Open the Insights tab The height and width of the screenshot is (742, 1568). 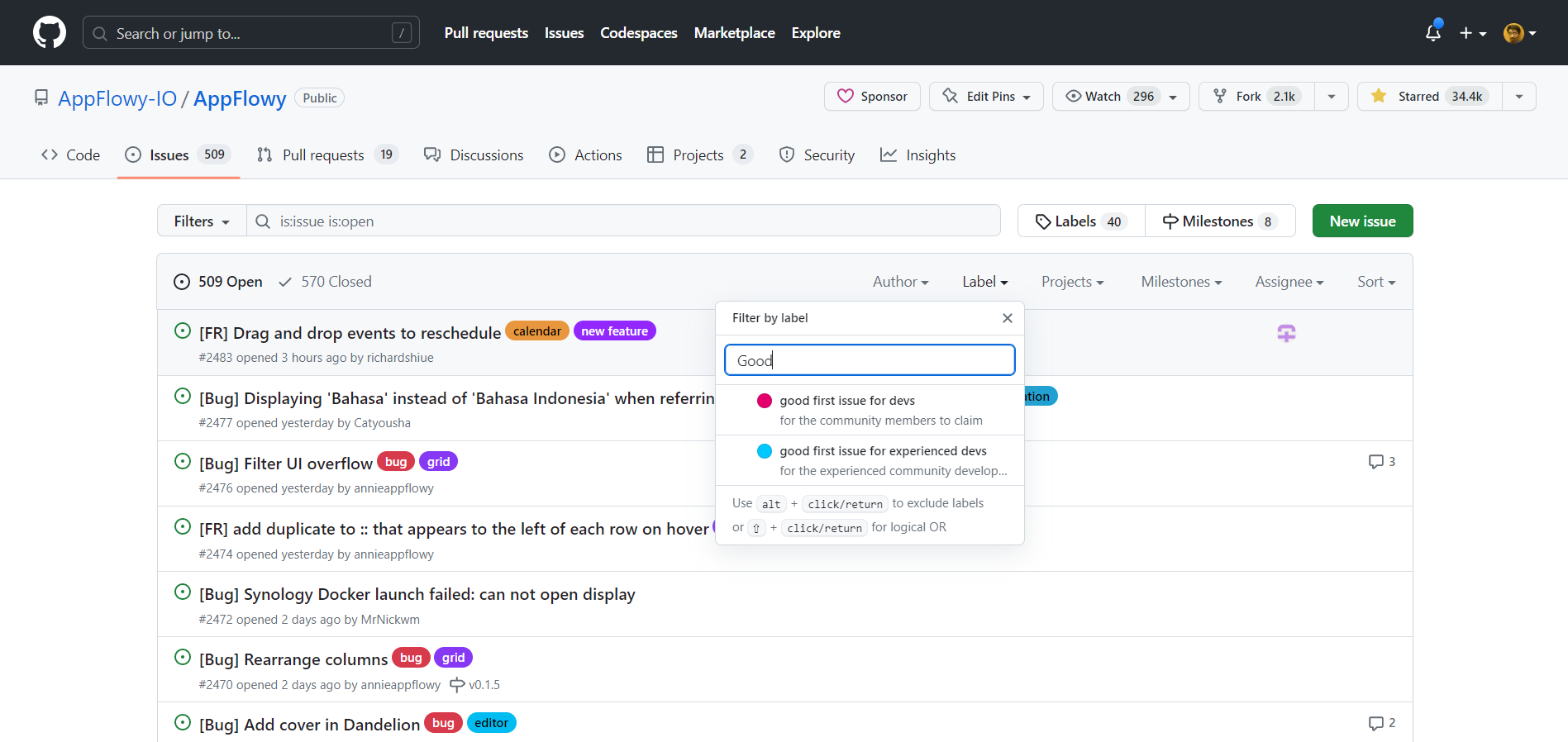(917, 155)
